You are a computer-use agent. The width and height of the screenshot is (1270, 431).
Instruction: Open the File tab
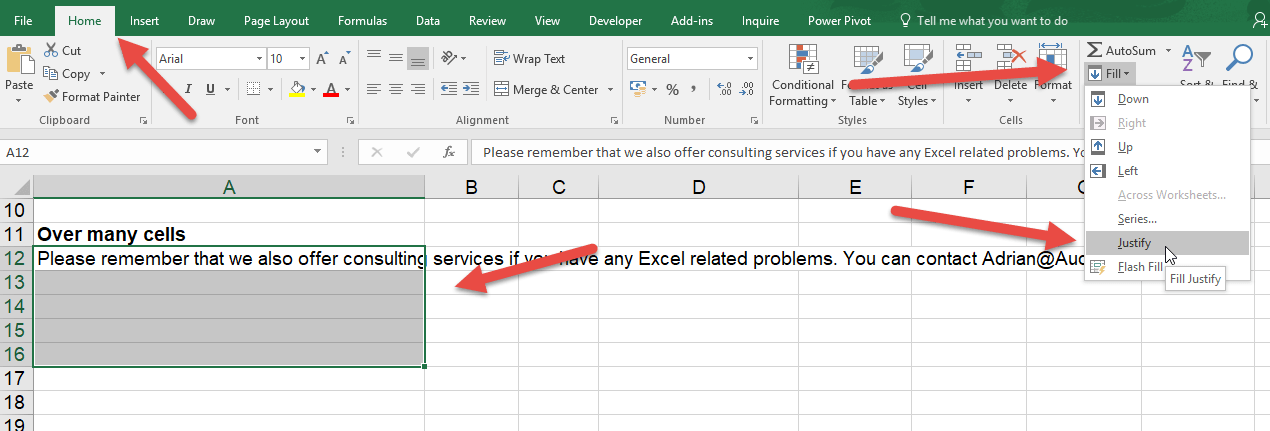24,20
